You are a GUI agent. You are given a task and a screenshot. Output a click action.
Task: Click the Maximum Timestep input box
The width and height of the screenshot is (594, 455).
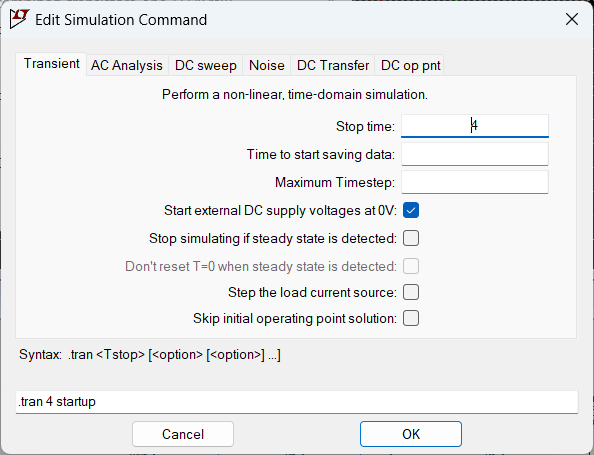tap(475, 182)
